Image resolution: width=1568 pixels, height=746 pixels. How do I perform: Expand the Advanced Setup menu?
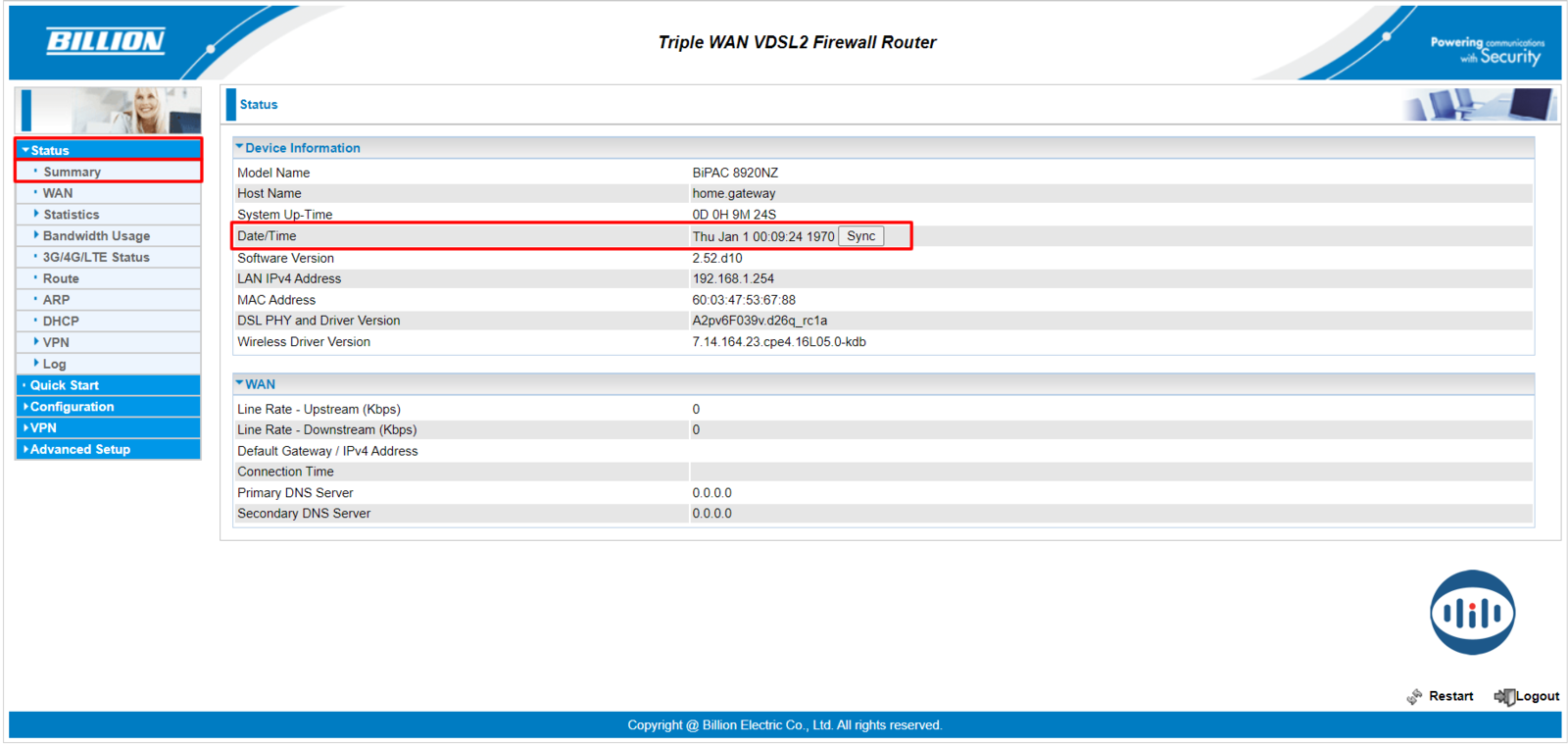pos(79,449)
